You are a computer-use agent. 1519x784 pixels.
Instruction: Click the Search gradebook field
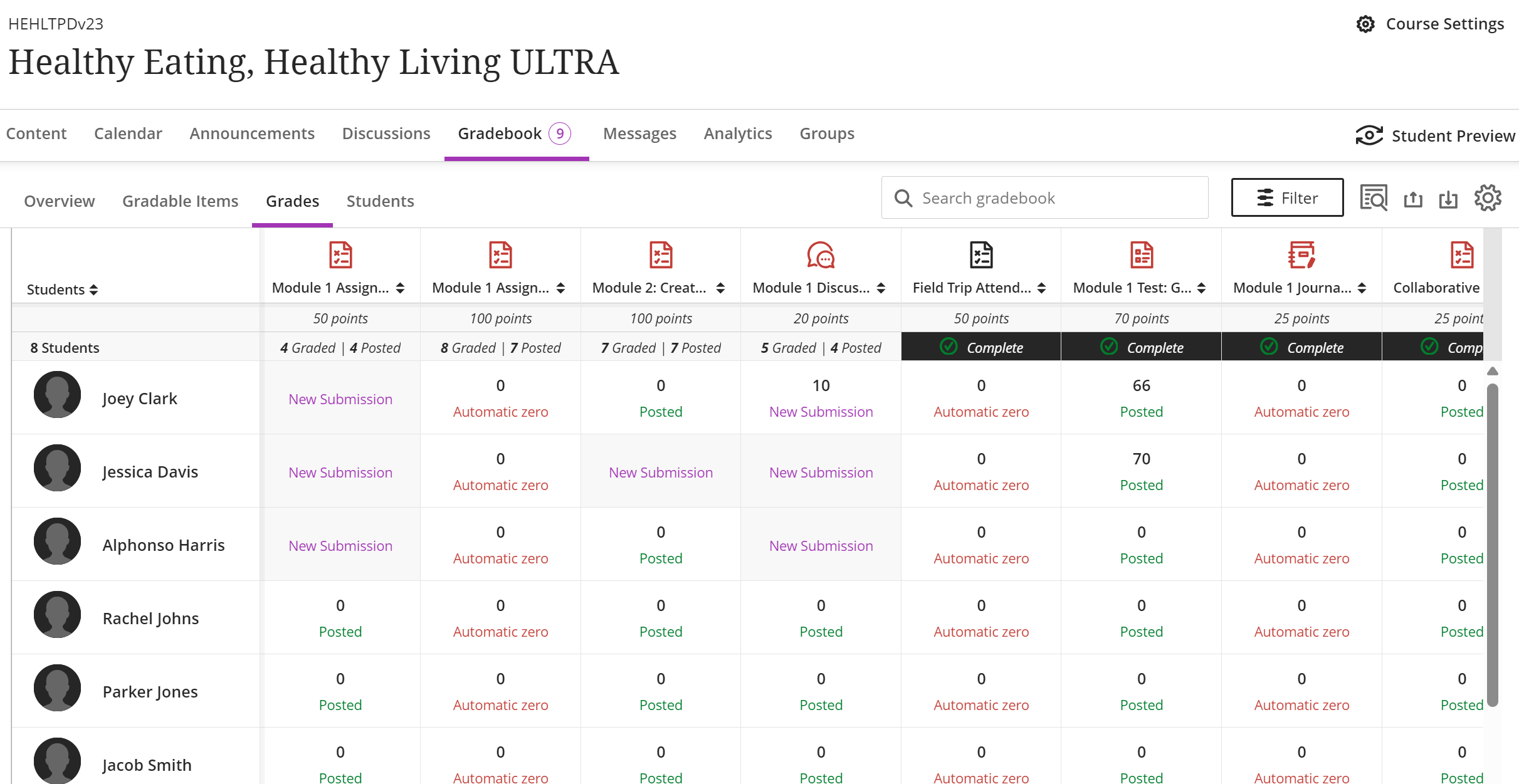(x=1044, y=197)
